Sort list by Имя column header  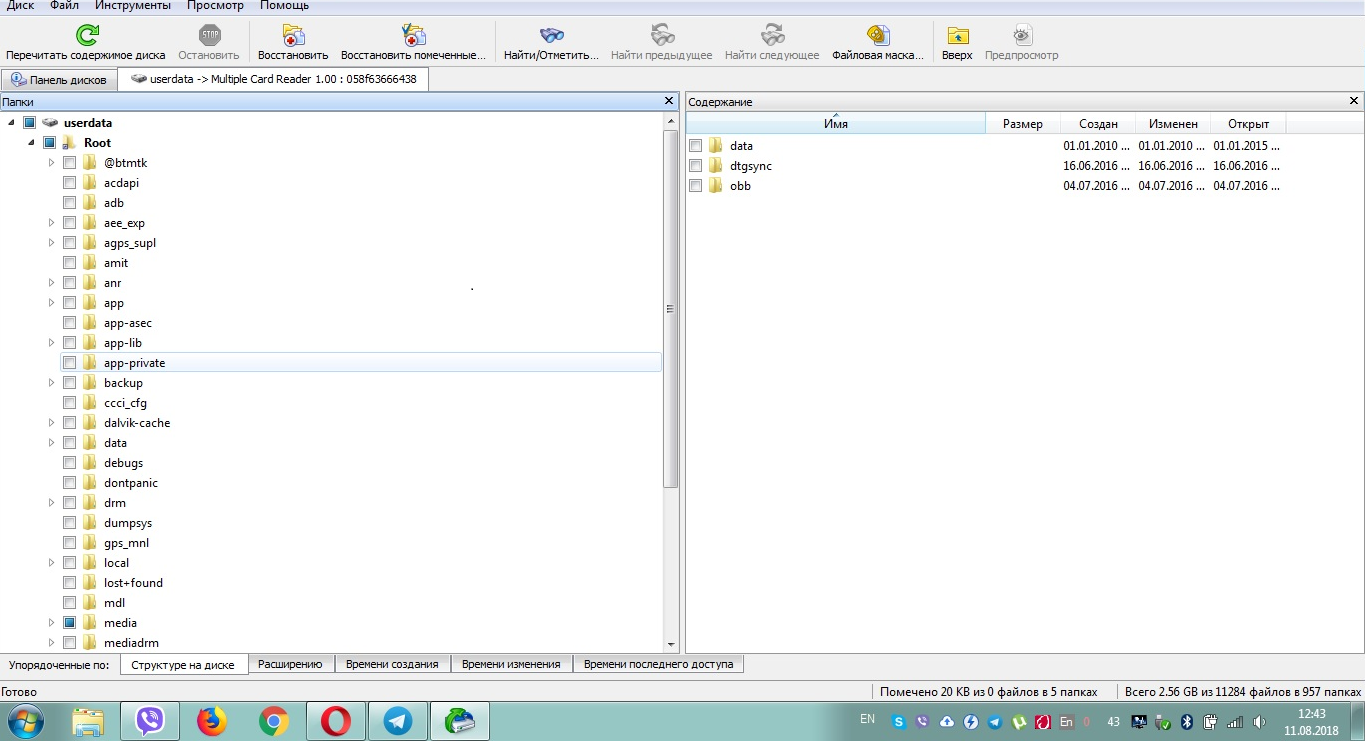(x=836, y=124)
